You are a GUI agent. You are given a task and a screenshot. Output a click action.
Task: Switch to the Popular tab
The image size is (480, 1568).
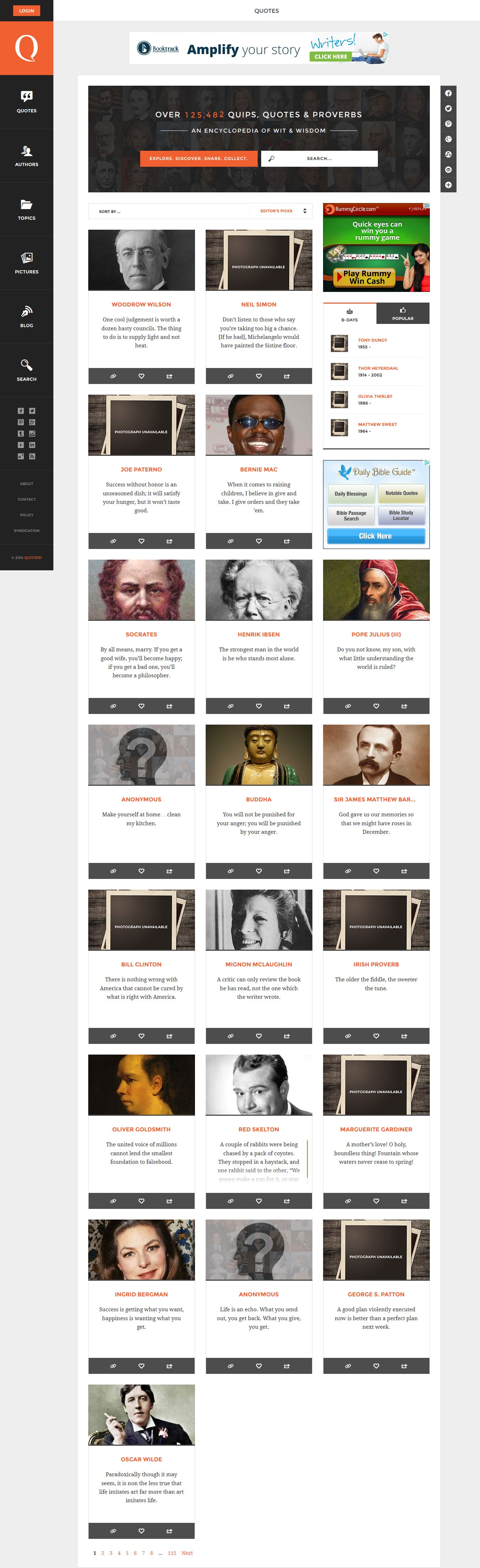tap(403, 314)
